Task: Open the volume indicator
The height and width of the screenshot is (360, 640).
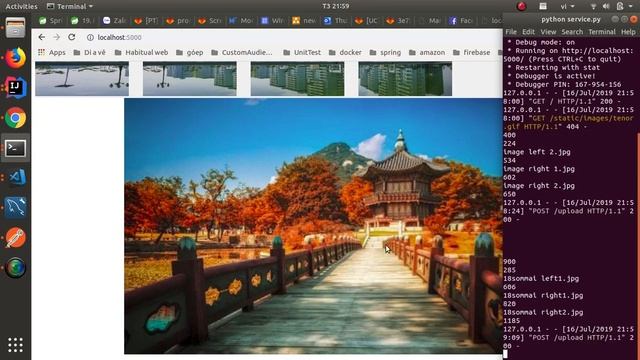Action: click(606, 7)
